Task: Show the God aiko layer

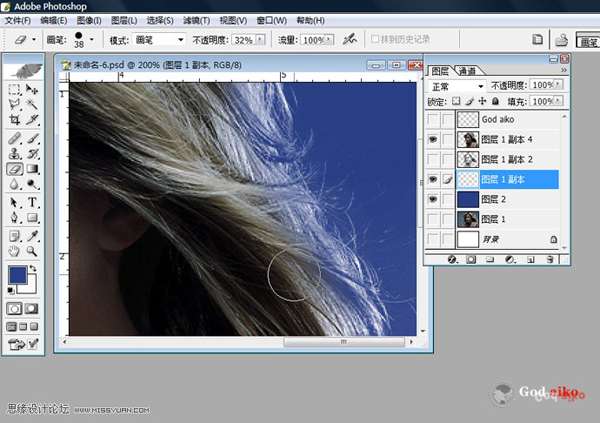Action: coord(432,119)
